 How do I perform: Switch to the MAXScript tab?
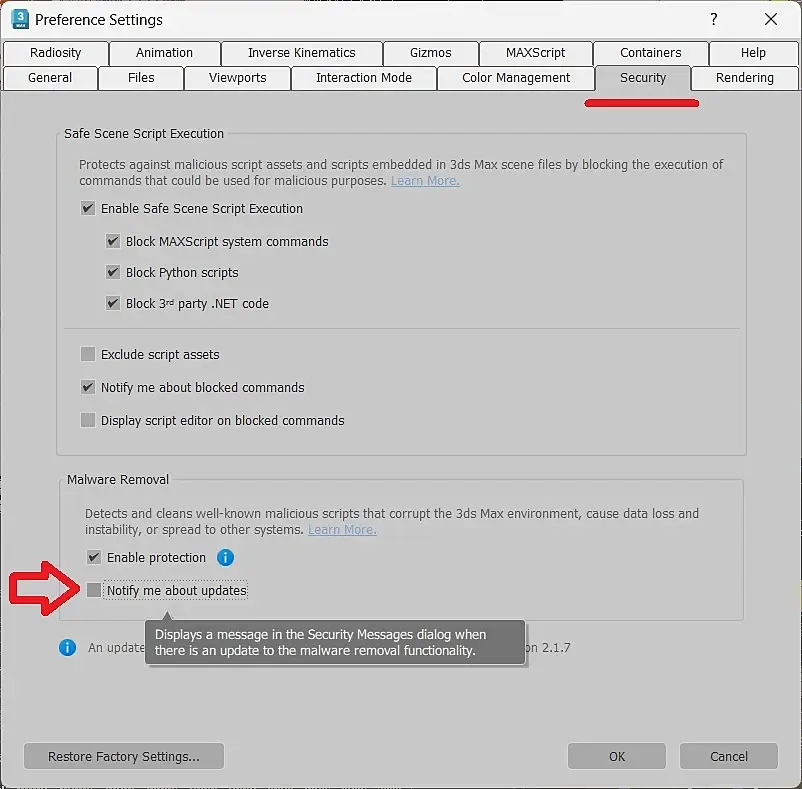point(536,53)
